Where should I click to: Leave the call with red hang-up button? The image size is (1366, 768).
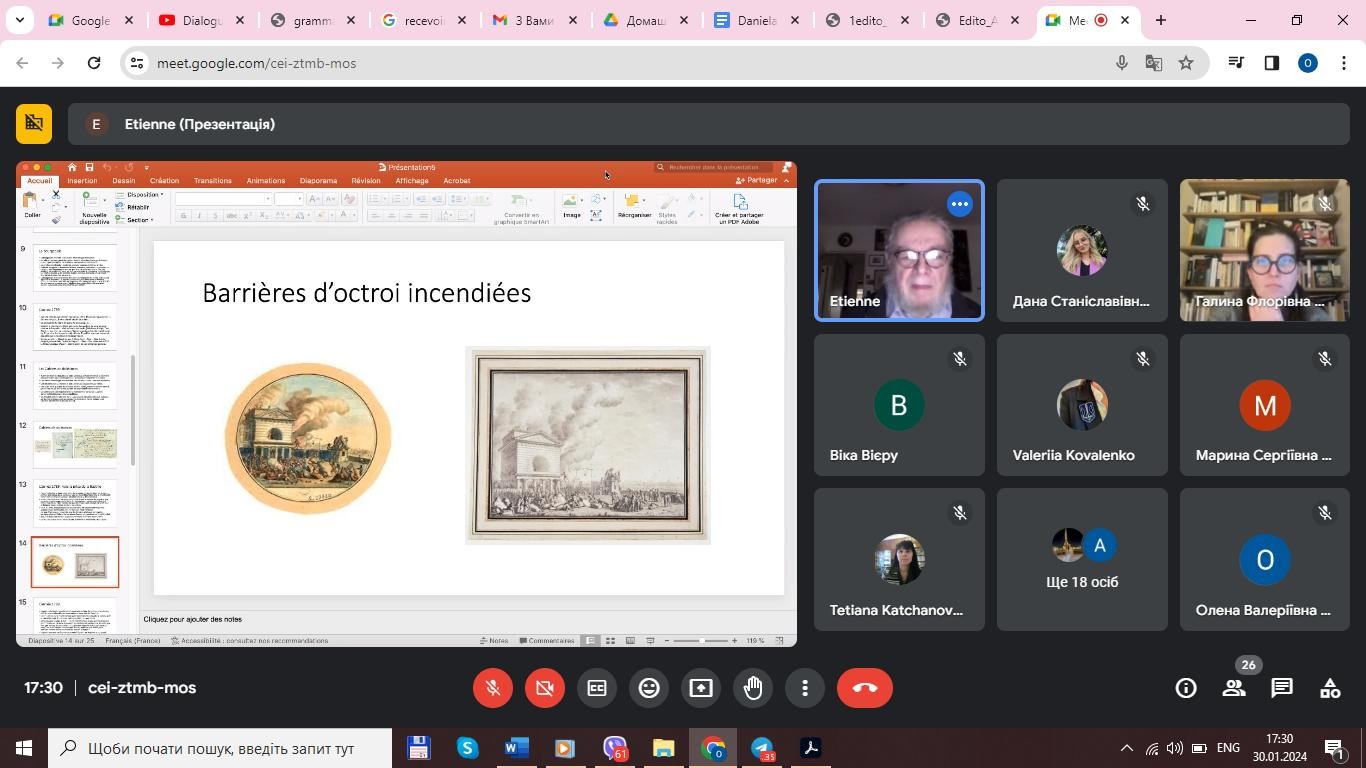(x=865, y=688)
